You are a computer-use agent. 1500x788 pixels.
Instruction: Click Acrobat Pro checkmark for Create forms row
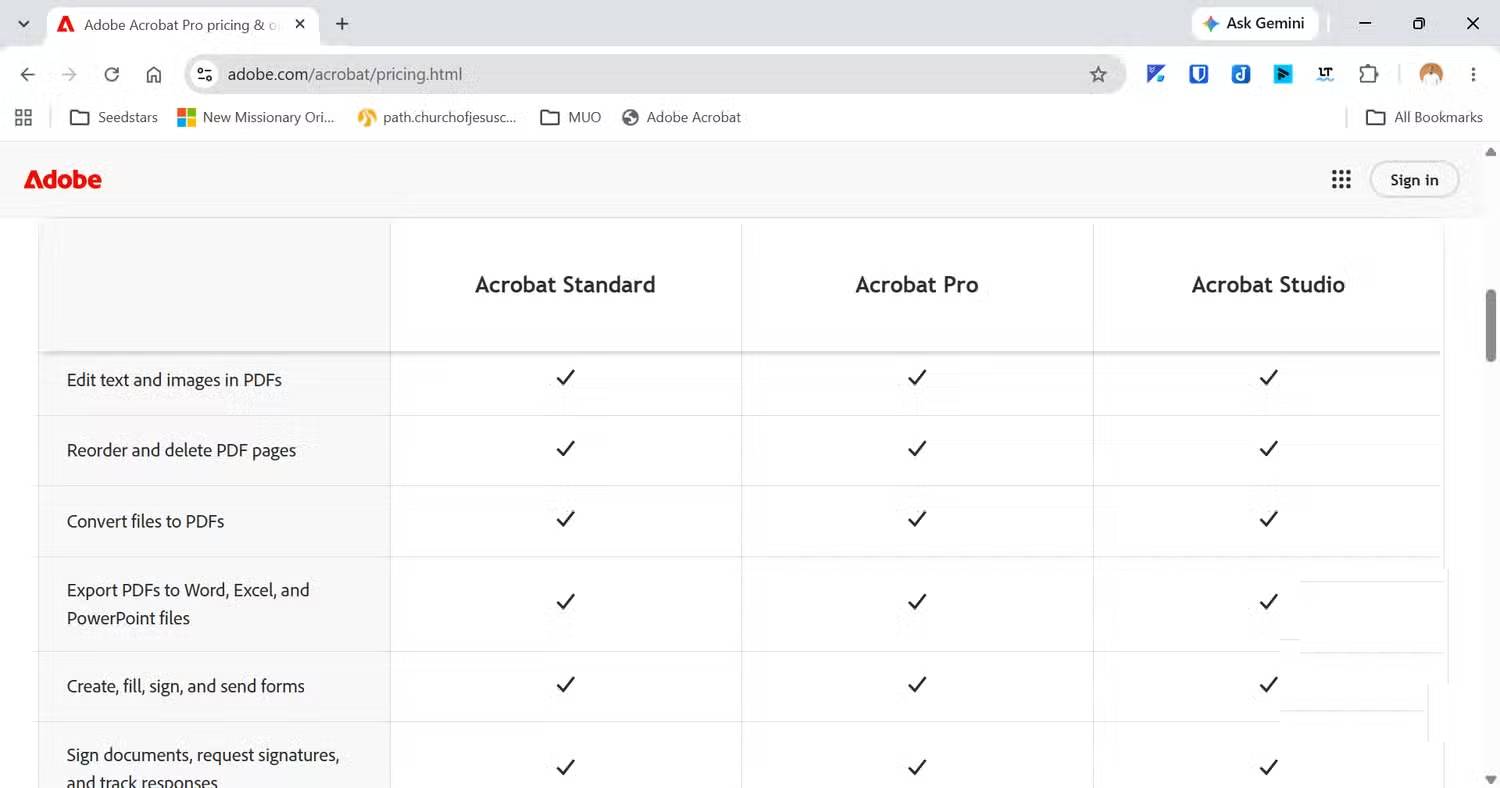pyautogui.click(x=917, y=685)
